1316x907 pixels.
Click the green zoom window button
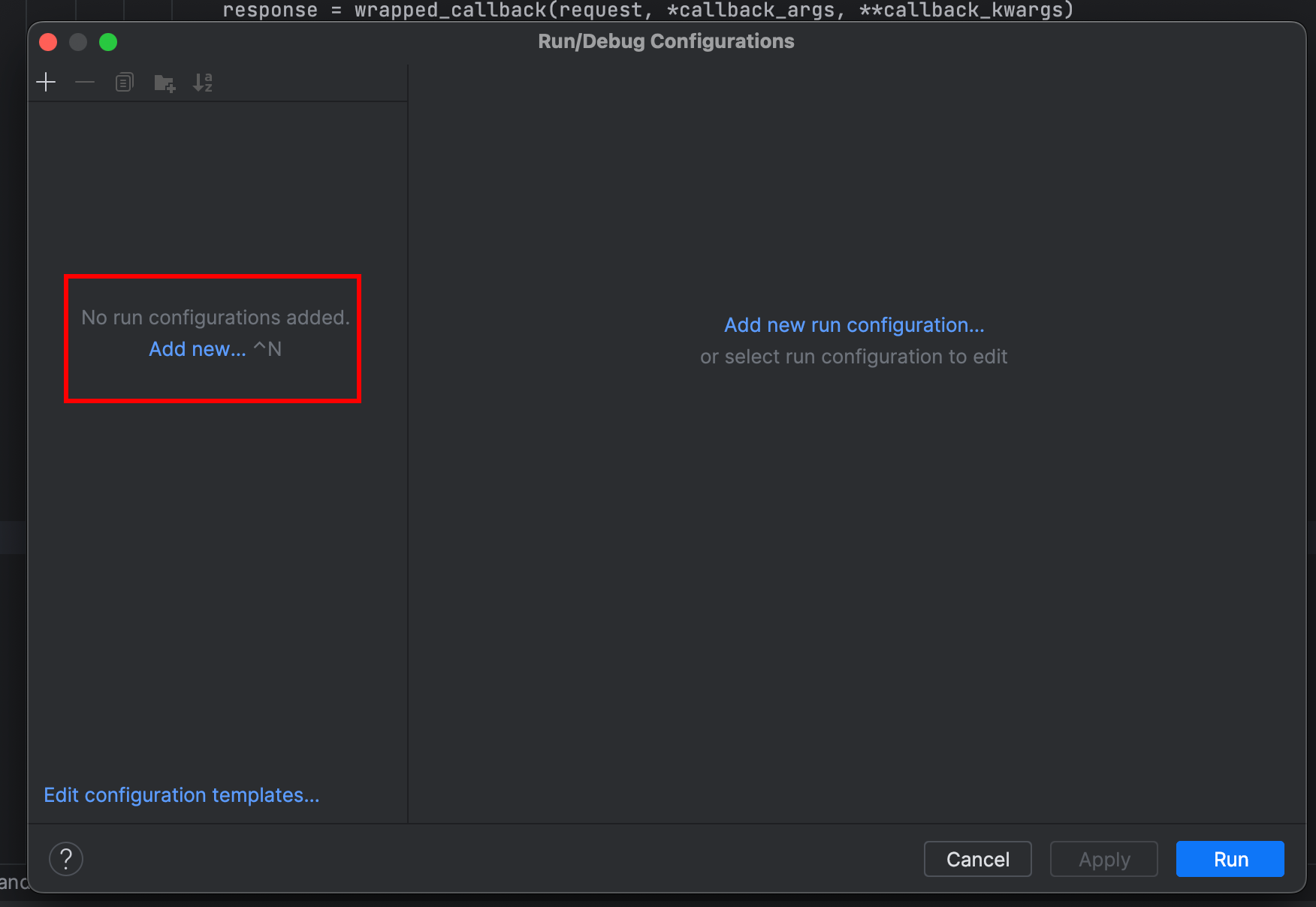pos(108,42)
